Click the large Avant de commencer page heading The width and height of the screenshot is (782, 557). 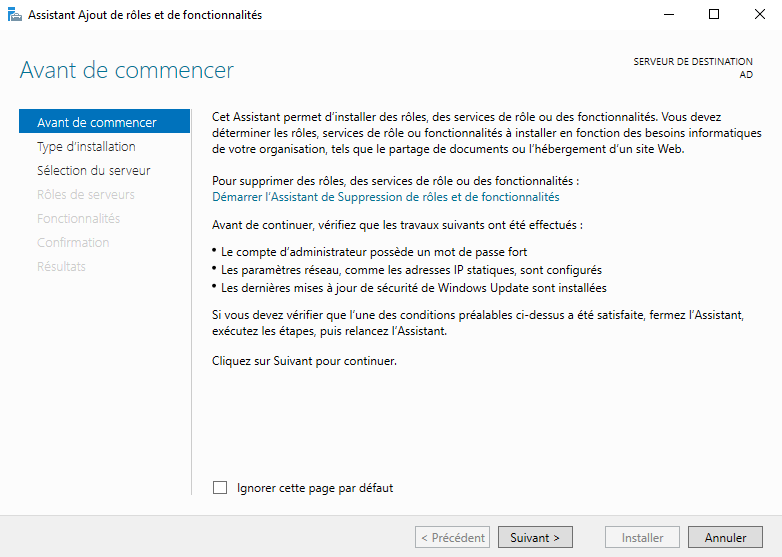(126, 70)
